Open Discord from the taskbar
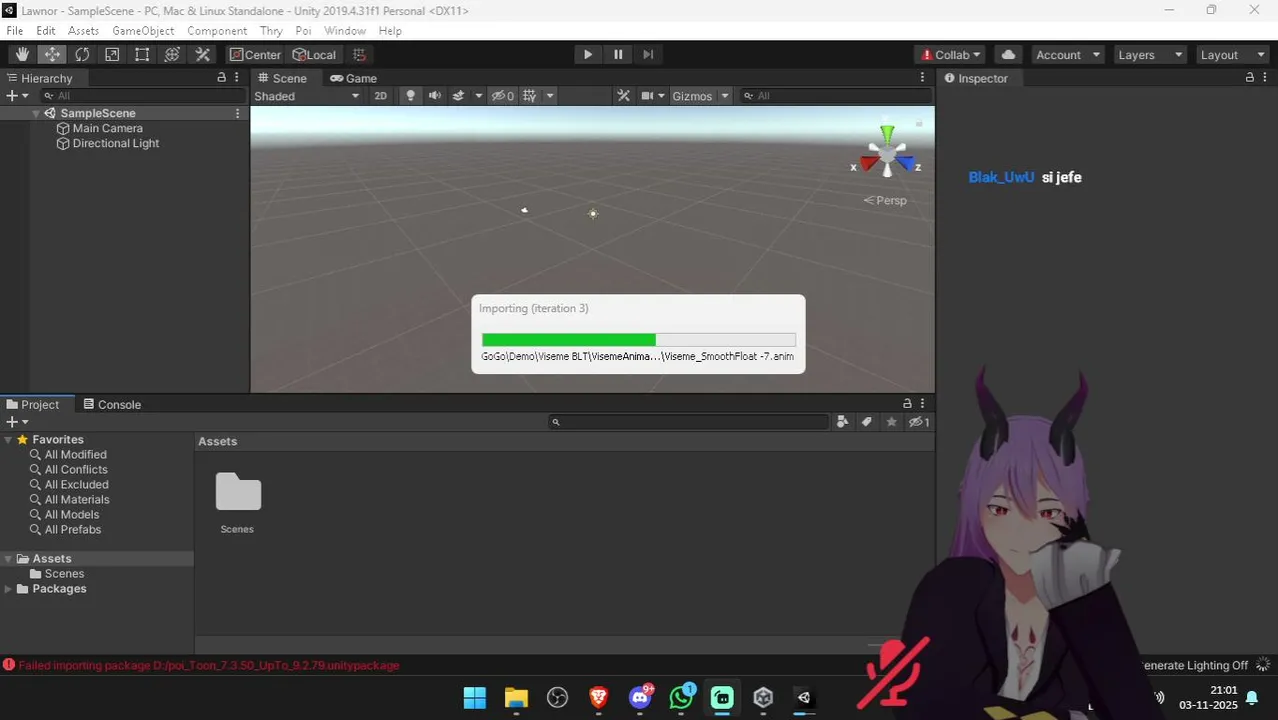Viewport: 1278px width, 720px height. (640, 697)
